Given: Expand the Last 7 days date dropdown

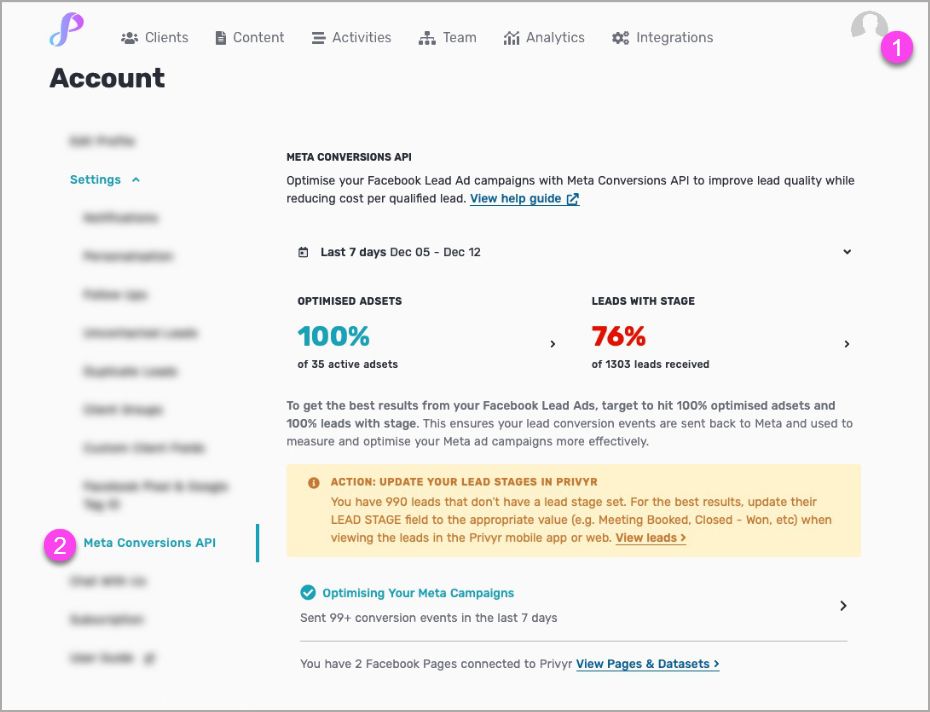Looking at the screenshot, I should point(847,252).
